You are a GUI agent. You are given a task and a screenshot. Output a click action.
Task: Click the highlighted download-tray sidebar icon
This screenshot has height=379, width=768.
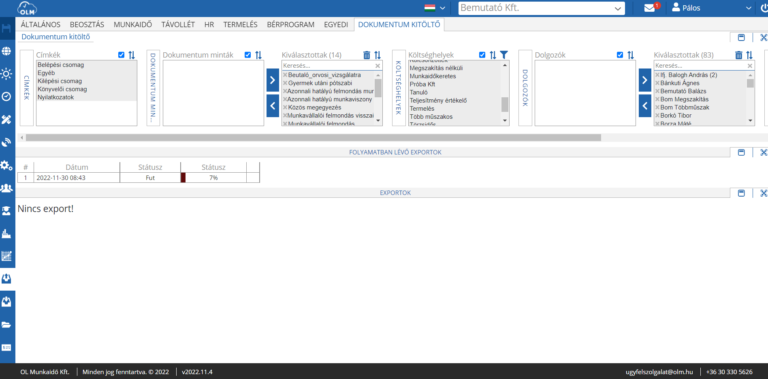[6, 279]
